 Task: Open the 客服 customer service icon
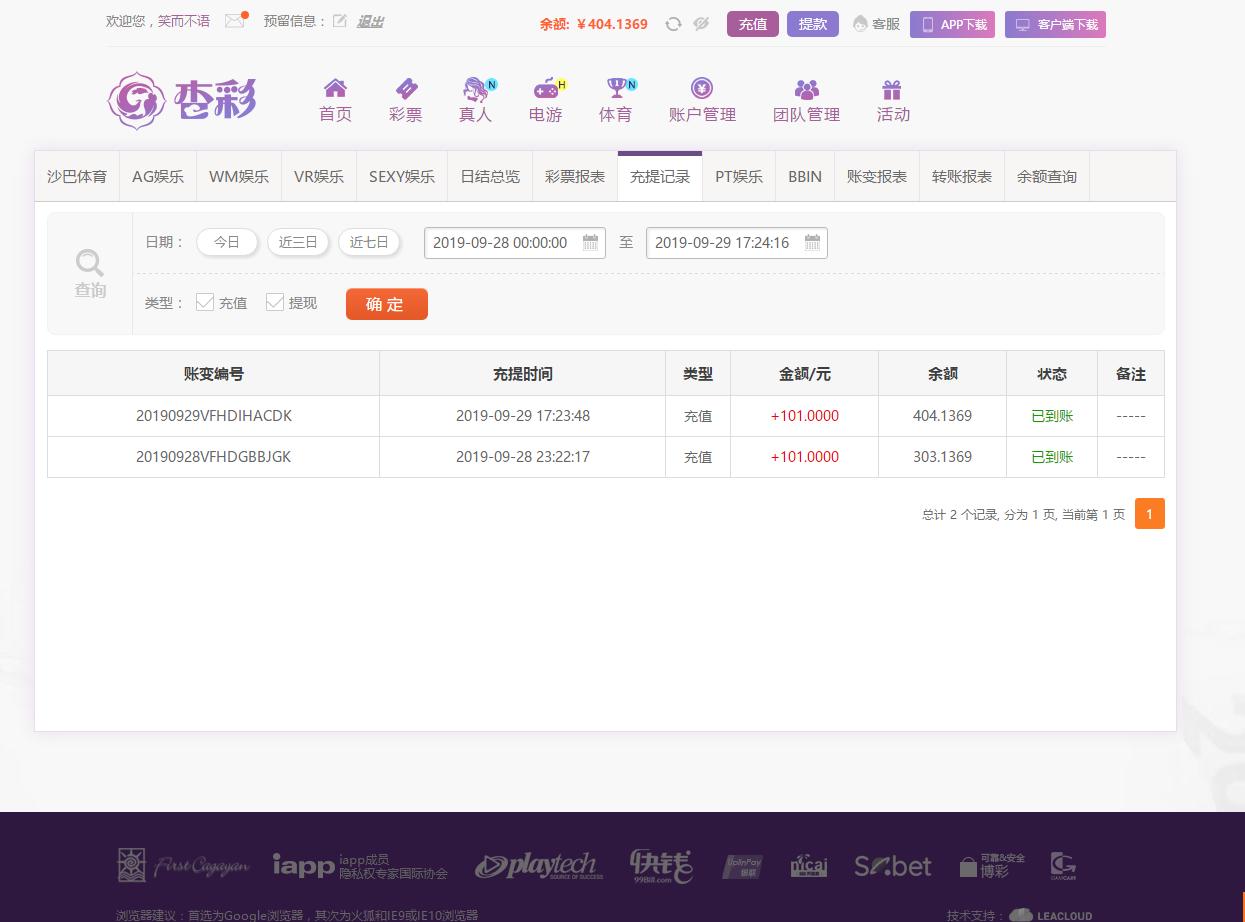(859, 24)
